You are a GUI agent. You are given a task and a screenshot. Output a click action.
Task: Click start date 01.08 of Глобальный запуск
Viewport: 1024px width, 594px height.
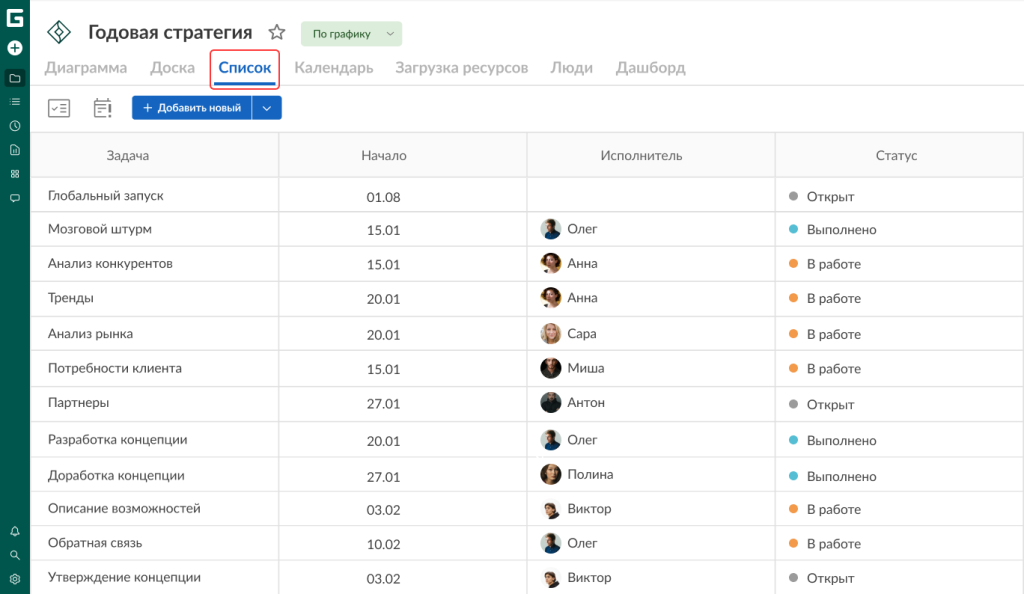[383, 197]
